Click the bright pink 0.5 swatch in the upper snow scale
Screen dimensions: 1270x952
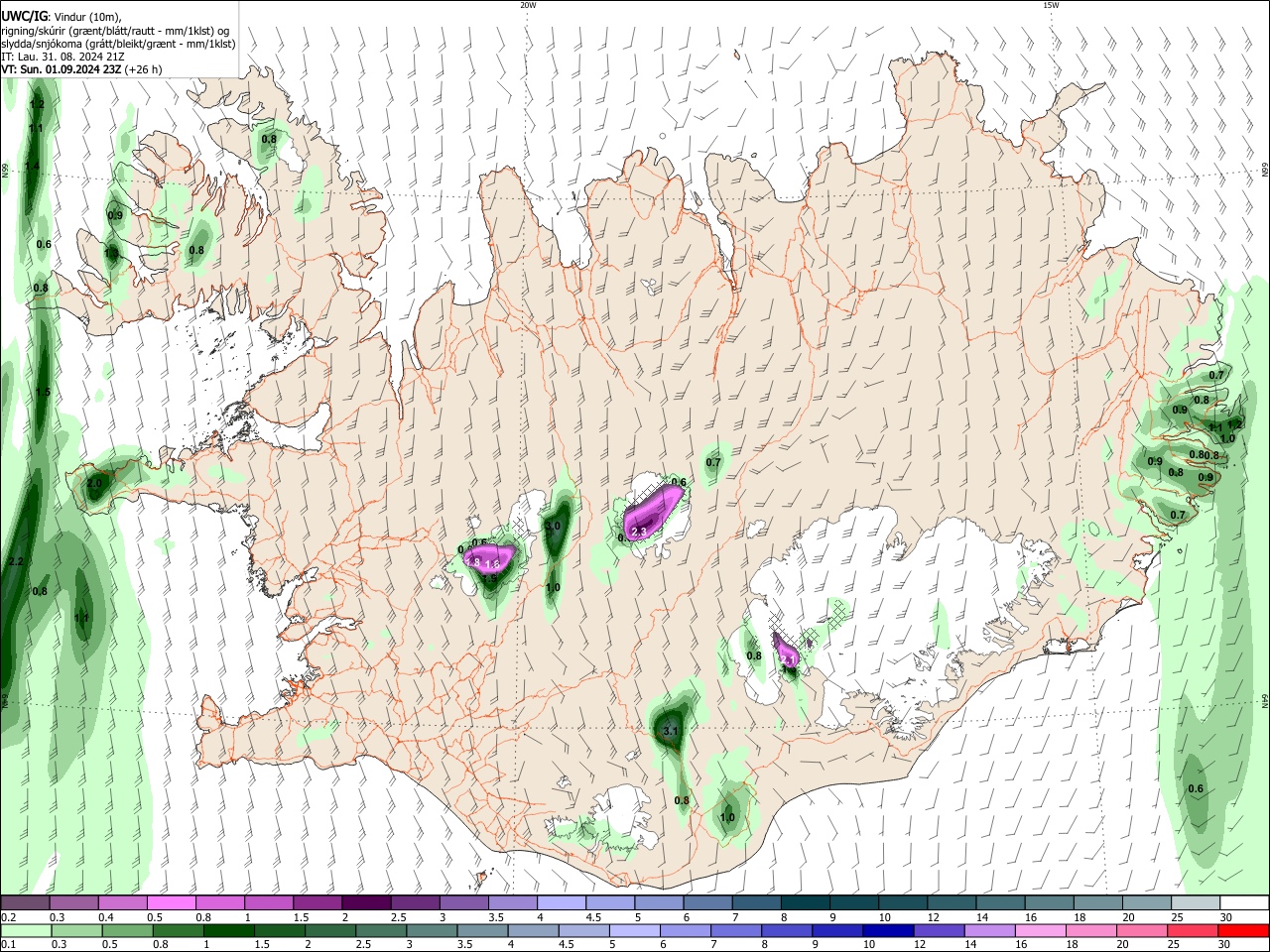click(172, 903)
